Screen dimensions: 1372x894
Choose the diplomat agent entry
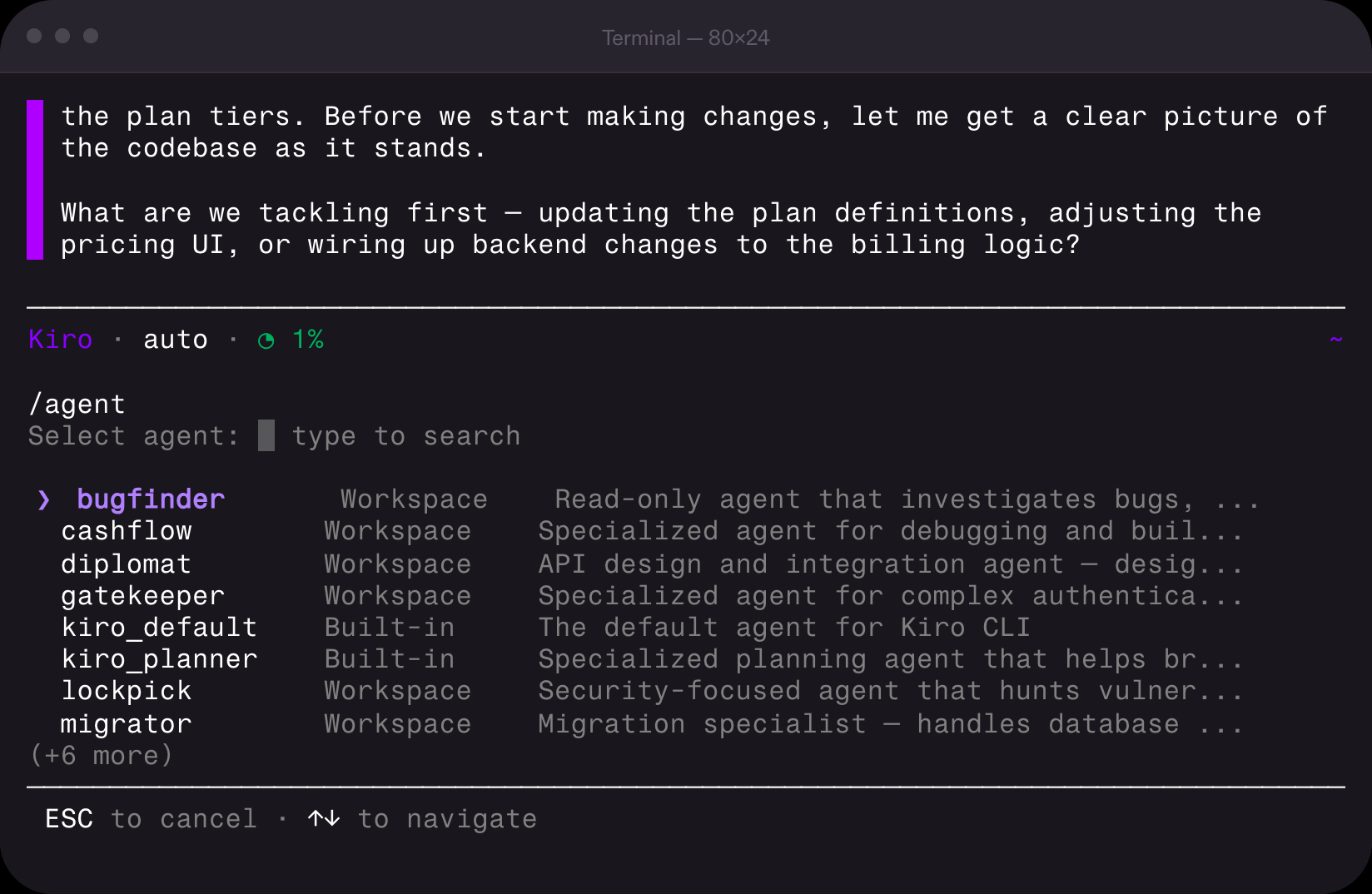coord(127,564)
